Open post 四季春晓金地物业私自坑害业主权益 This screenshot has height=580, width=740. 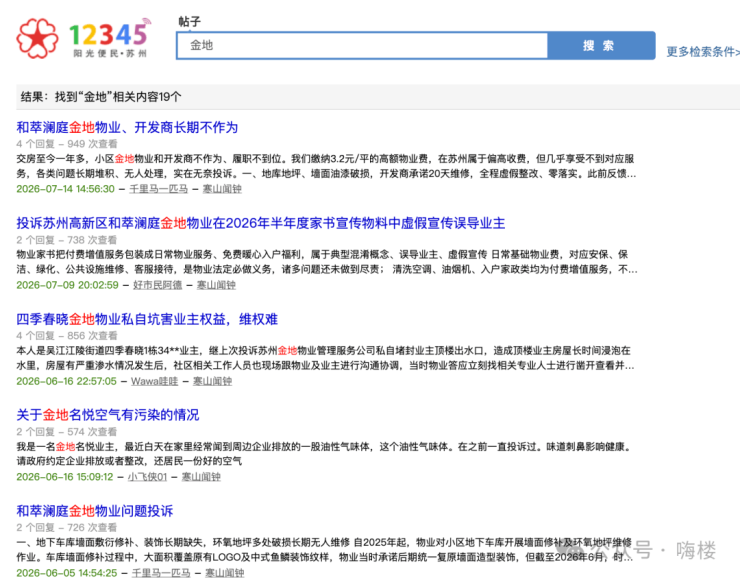(x=147, y=319)
